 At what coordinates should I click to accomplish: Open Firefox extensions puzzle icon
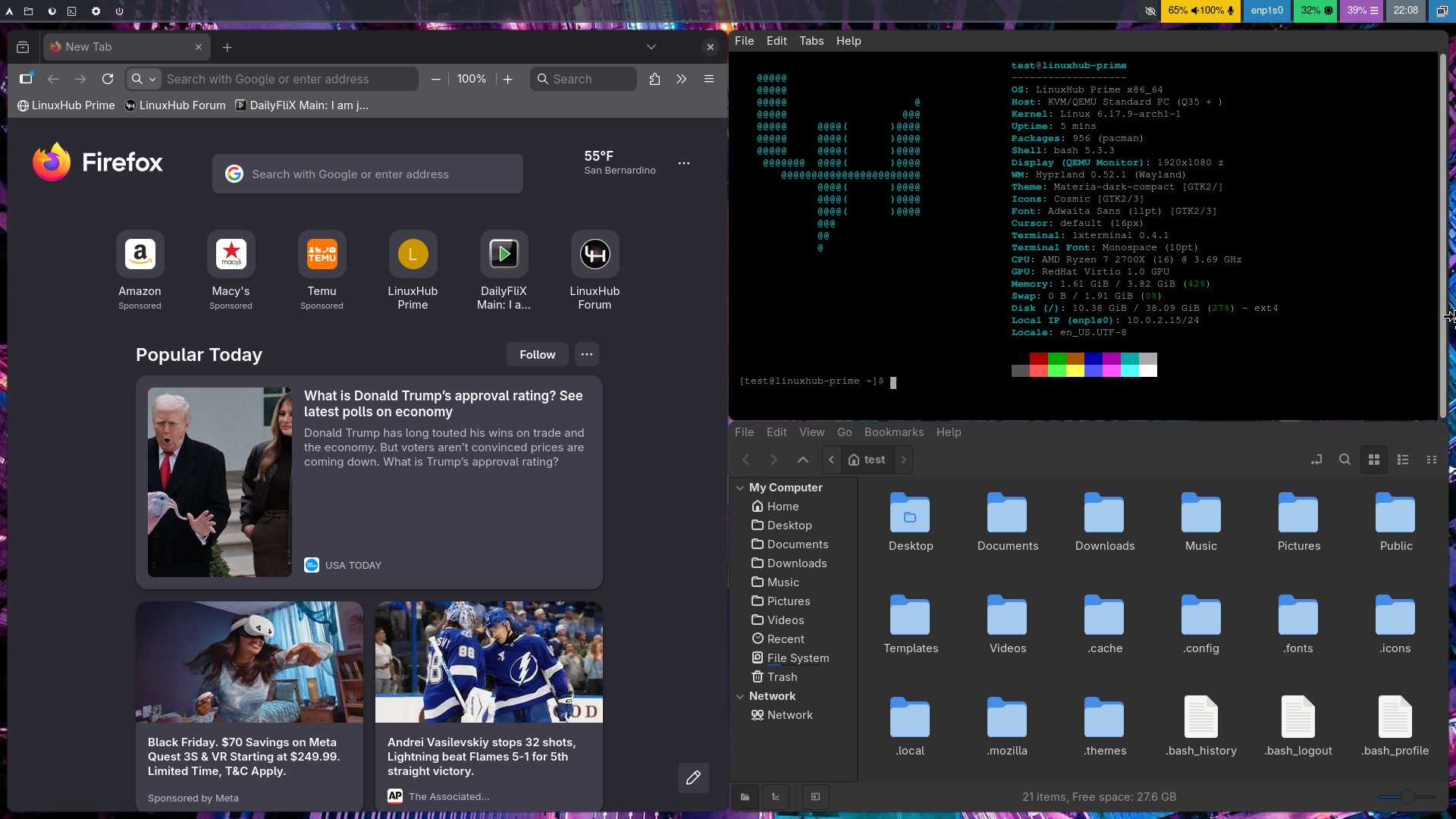(x=654, y=79)
